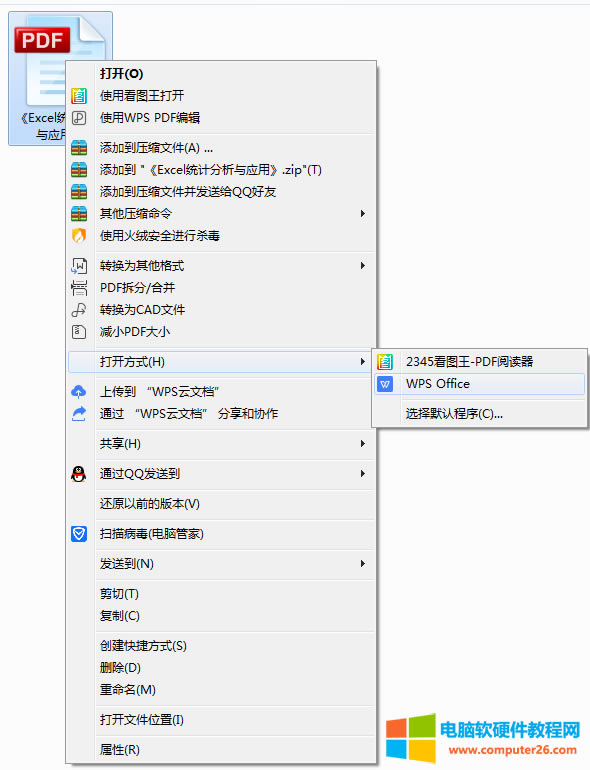Click the archive icon beside 添加到《Excel统计分析与应用》.zip
The image size is (590, 770).
coord(79,170)
